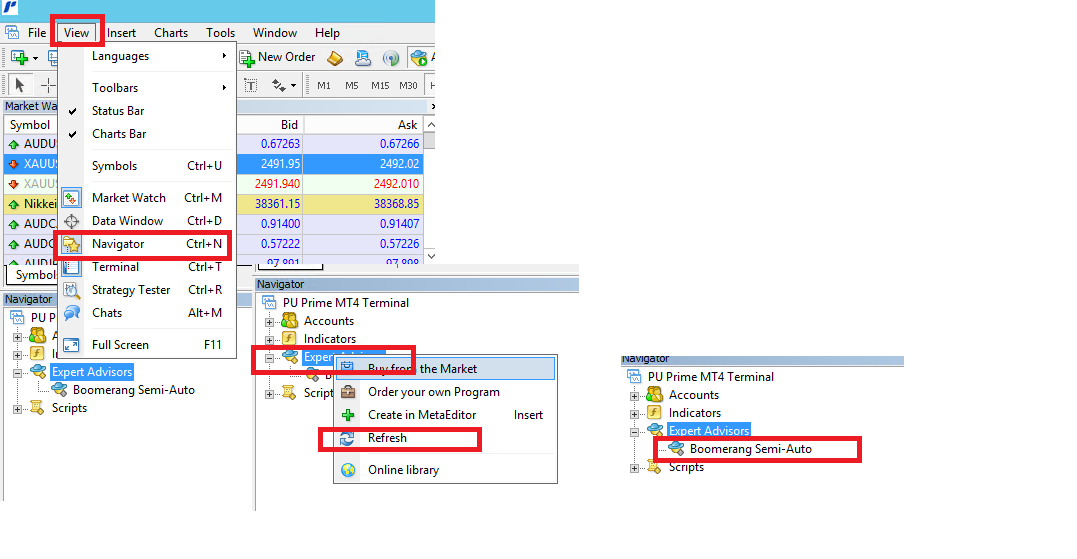Click Create in MetaEditor plus icon
This screenshot has width=1077, height=559.
tap(348, 415)
